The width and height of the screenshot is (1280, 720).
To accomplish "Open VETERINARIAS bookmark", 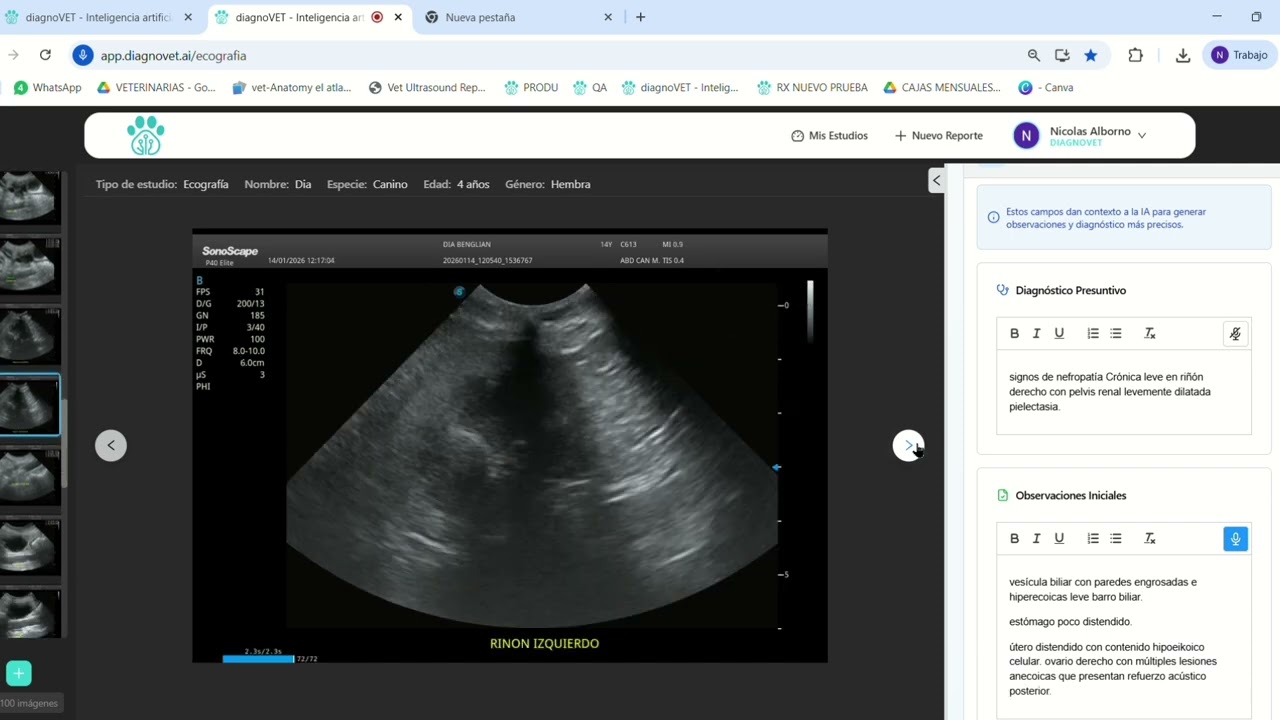I will (x=156, y=87).
